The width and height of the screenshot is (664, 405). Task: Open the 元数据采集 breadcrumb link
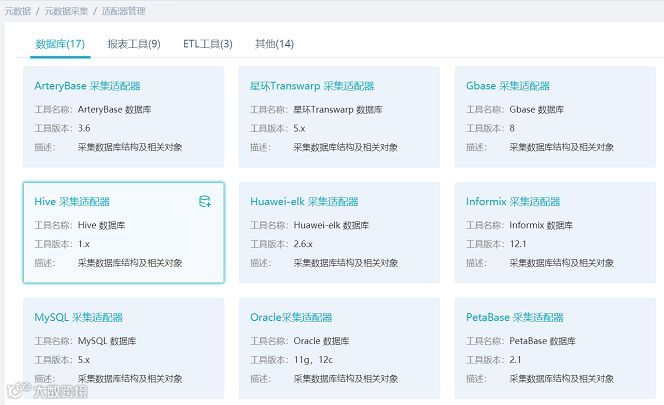tap(66, 11)
